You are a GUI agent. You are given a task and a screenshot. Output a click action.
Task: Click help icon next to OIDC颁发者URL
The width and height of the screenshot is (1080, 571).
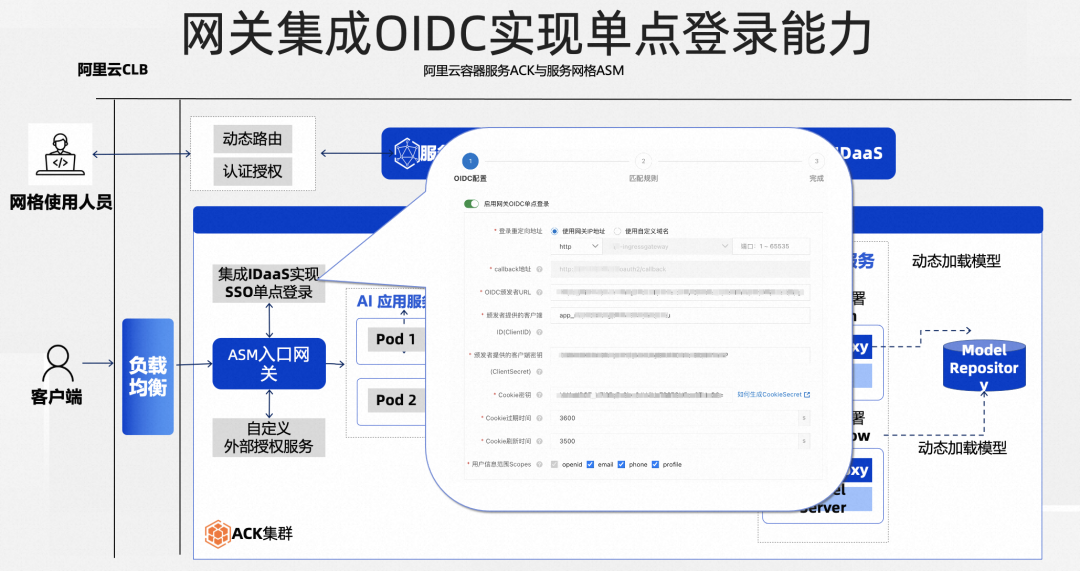[539, 292]
